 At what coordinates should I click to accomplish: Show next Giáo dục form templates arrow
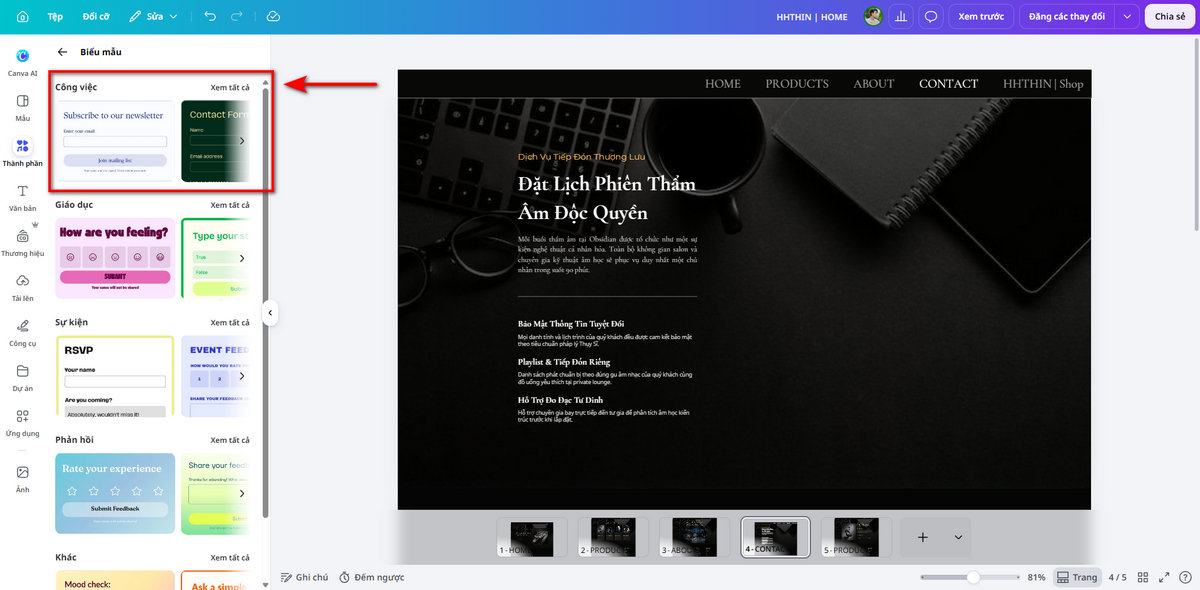(x=242, y=258)
